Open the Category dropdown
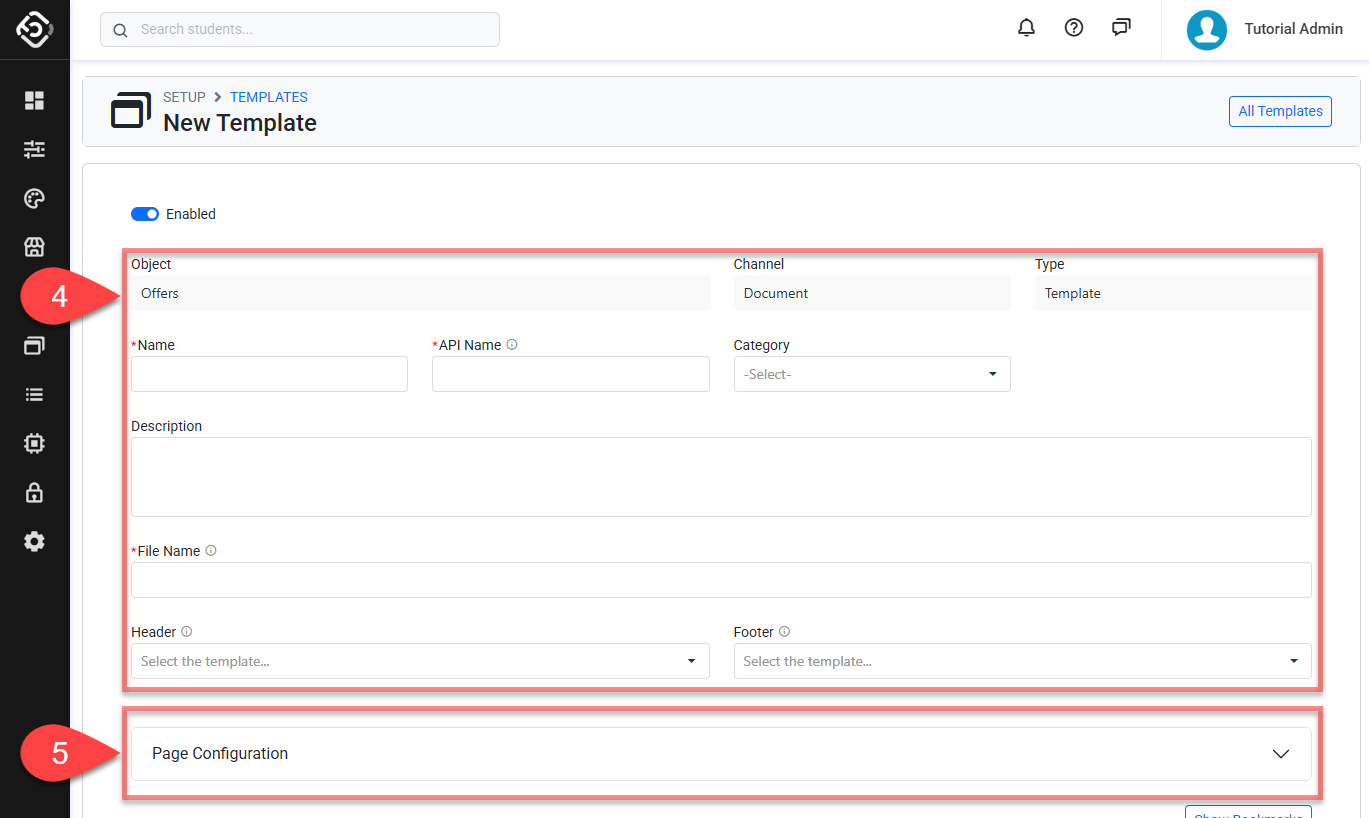 pyautogui.click(x=871, y=374)
